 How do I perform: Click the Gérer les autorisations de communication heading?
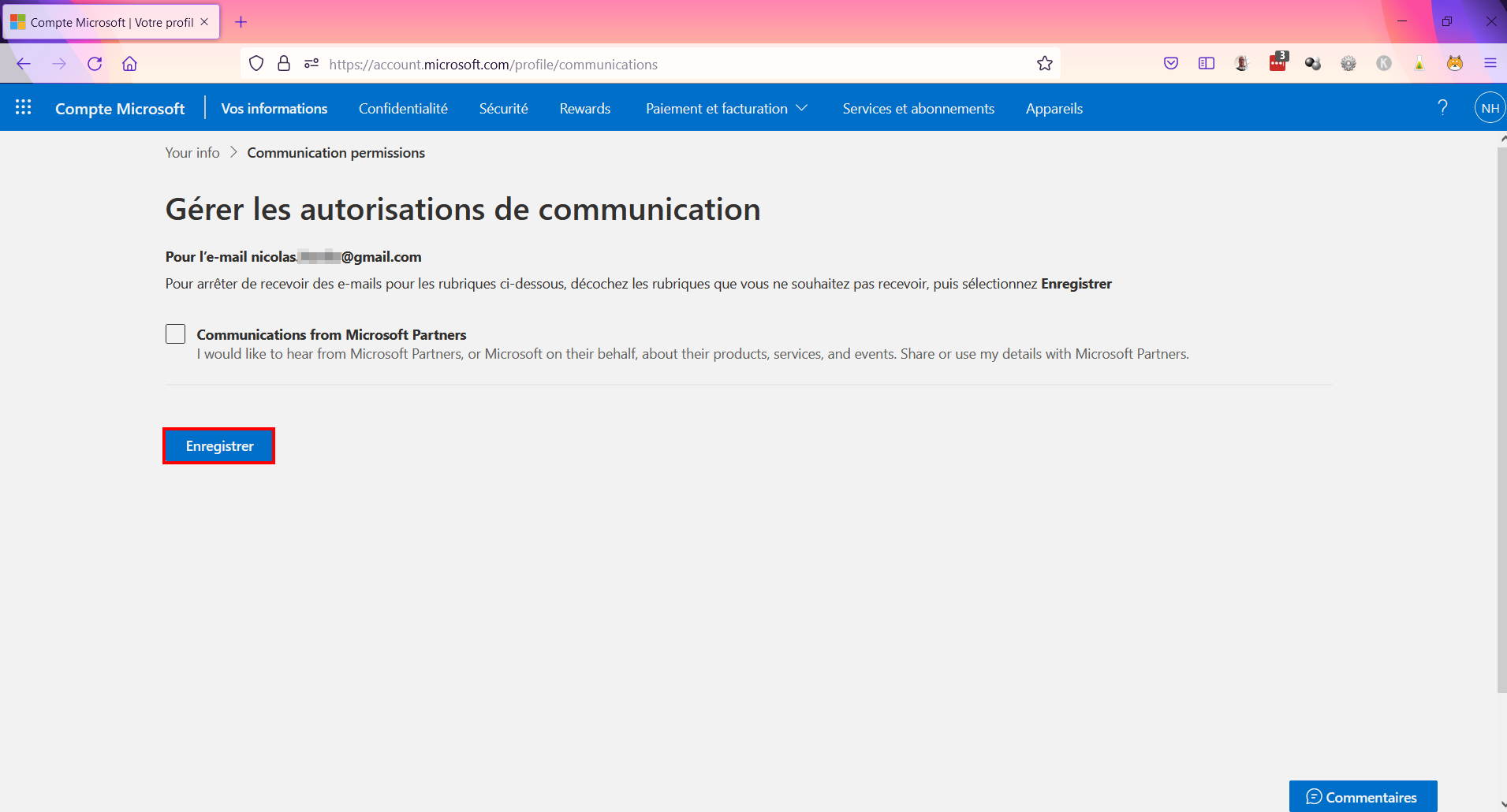tap(463, 209)
